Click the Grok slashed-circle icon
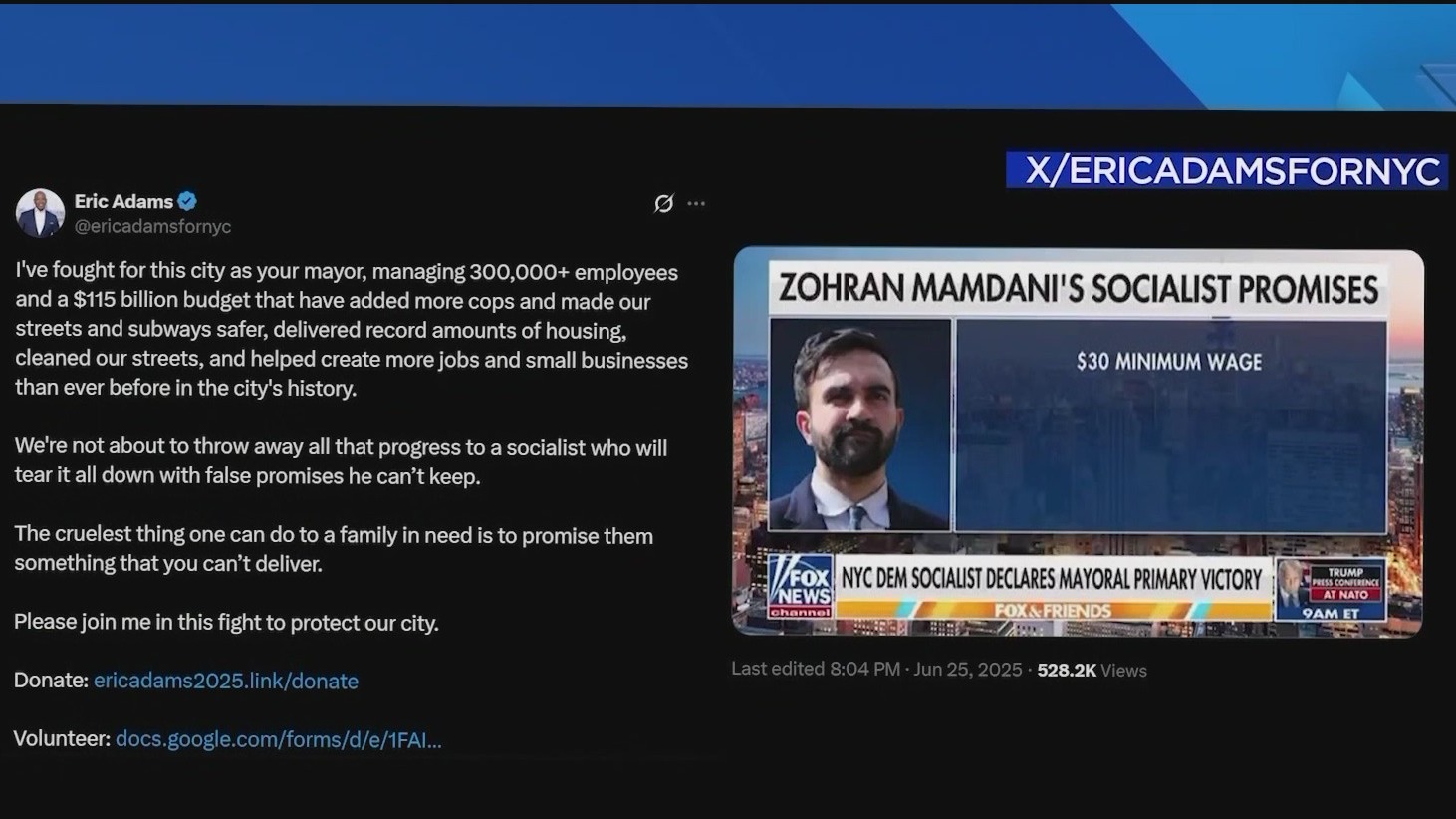1456x819 pixels. (x=663, y=203)
